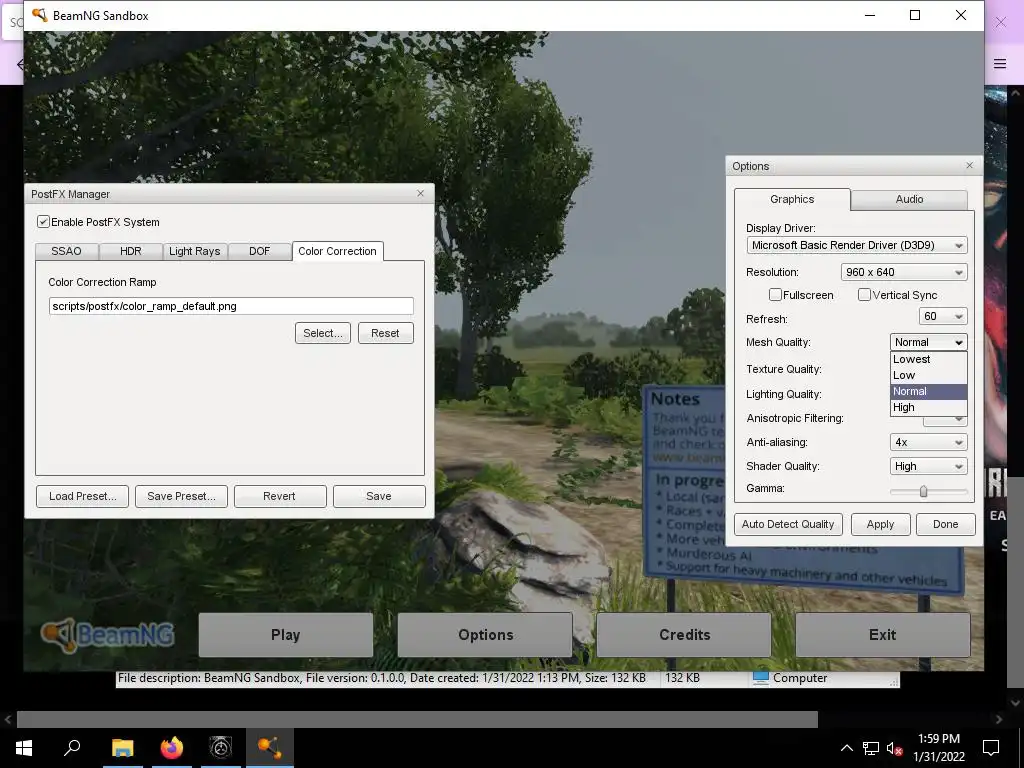Switch to the HDR tab
The image size is (1024, 768).
(x=131, y=251)
